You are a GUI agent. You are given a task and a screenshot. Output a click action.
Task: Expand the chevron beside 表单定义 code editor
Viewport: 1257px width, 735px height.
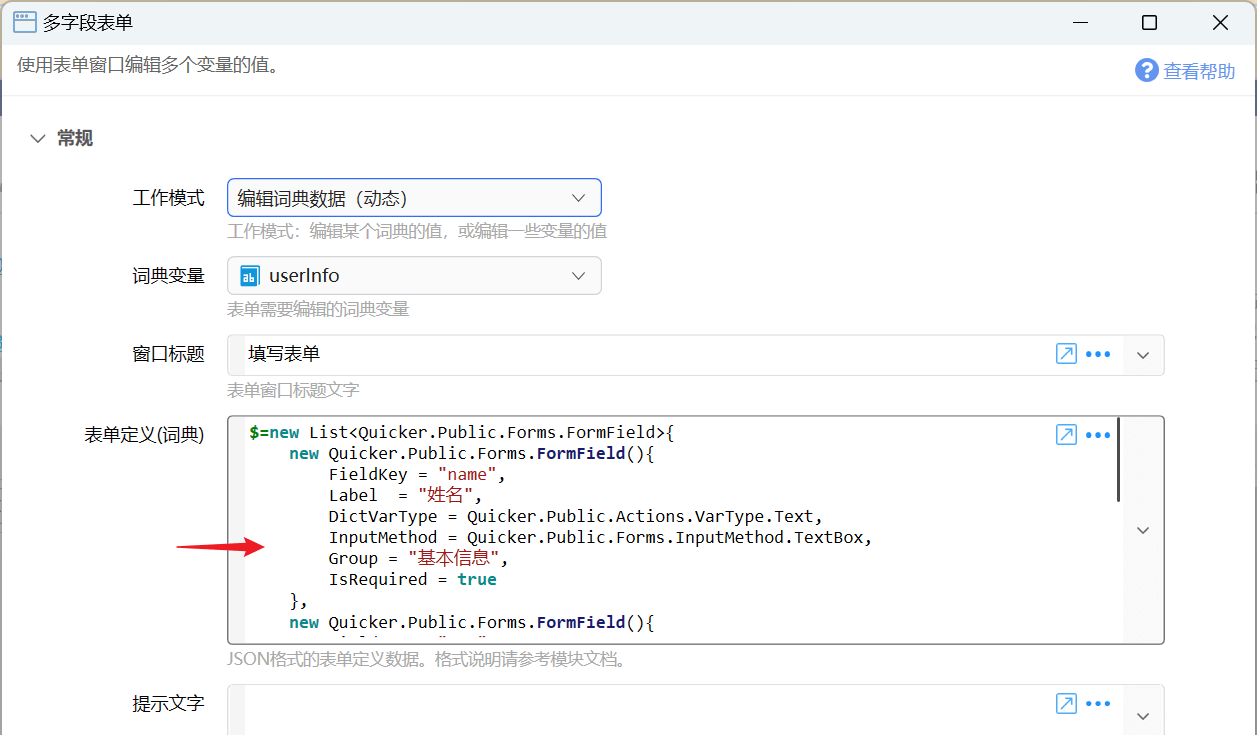(1144, 530)
